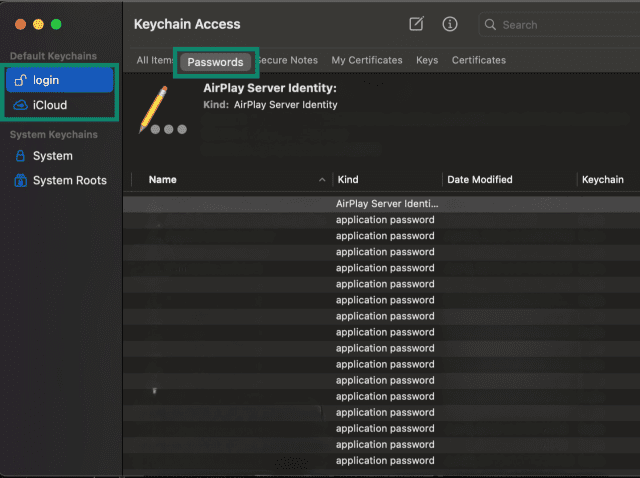
Task: Click the green zoom window button
Action: click(x=56, y=24)
